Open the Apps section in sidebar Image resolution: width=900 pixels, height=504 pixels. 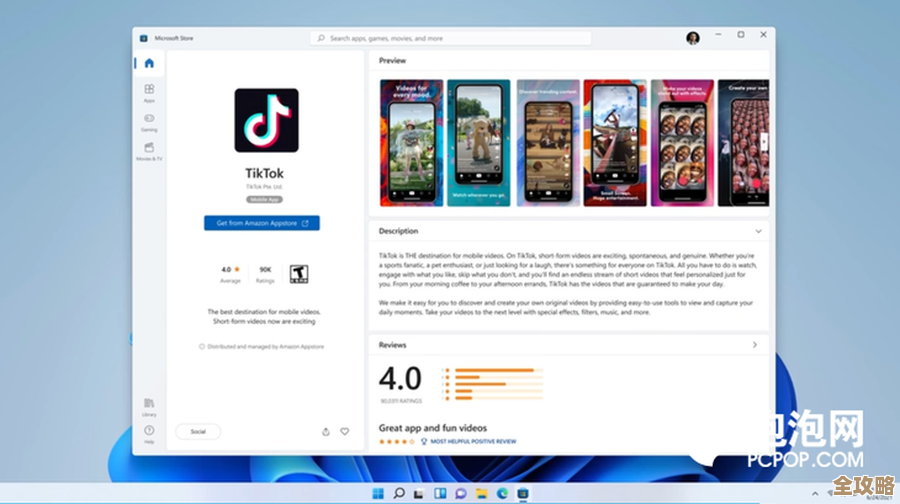coord(149,92)
